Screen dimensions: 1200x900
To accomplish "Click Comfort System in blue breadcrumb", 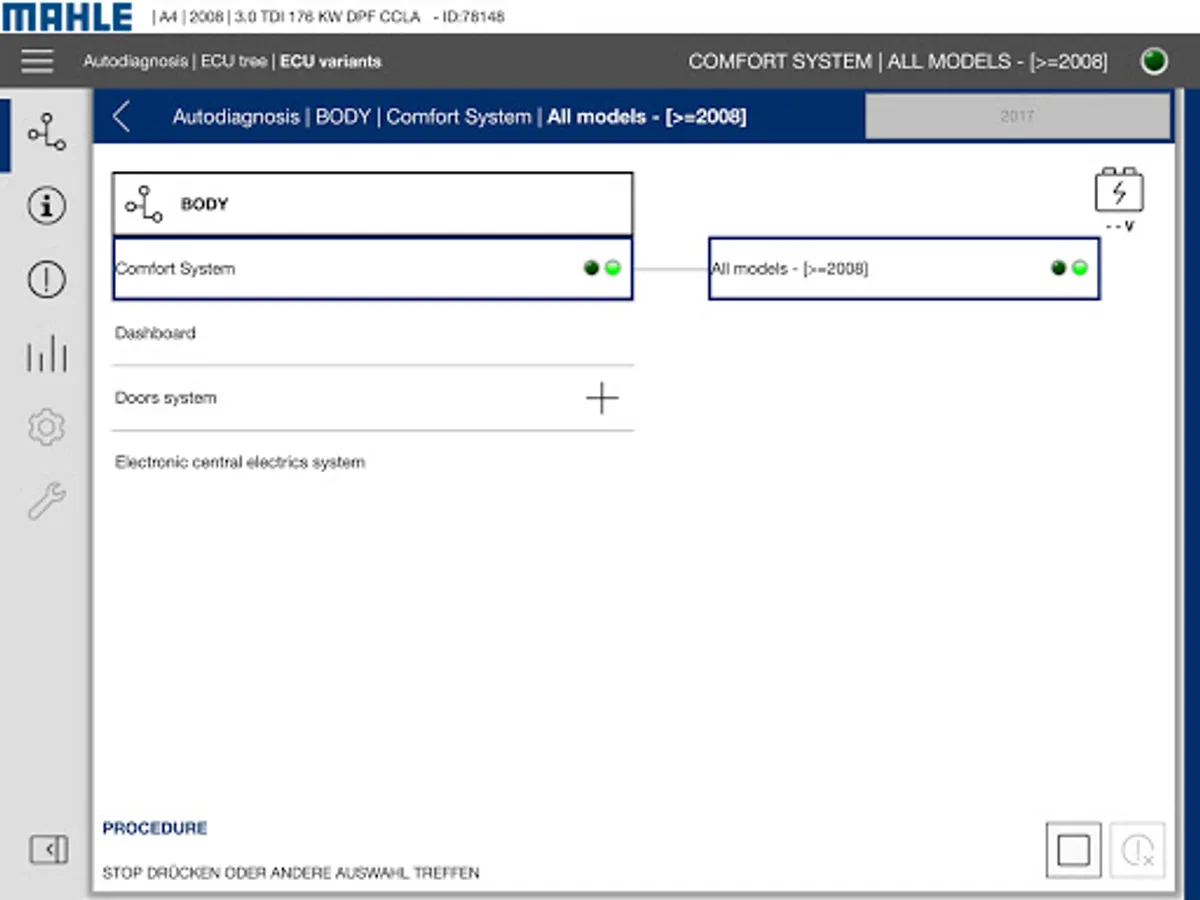I will click(x=459, y=116).
